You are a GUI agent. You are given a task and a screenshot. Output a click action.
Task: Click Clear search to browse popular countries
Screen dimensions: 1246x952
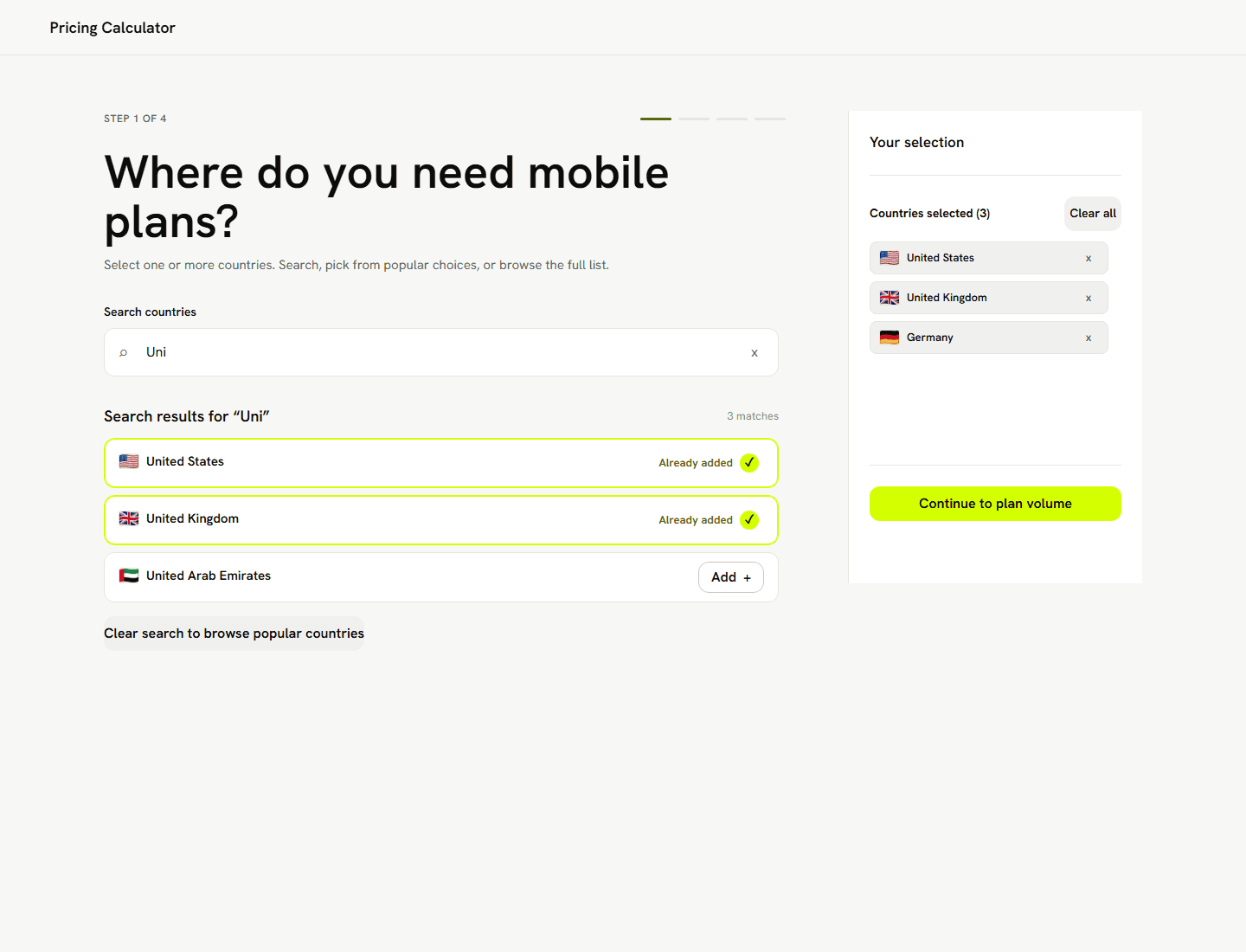pyautogui.click(x=234, y=634)
